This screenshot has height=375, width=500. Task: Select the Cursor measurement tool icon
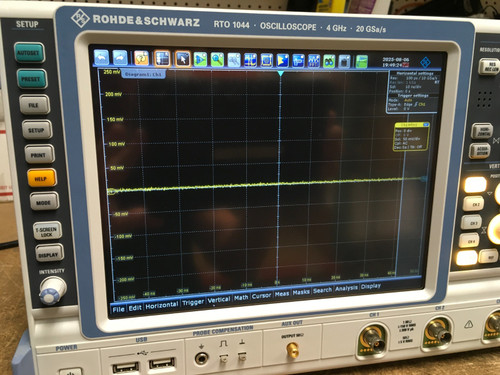[250, 60]
